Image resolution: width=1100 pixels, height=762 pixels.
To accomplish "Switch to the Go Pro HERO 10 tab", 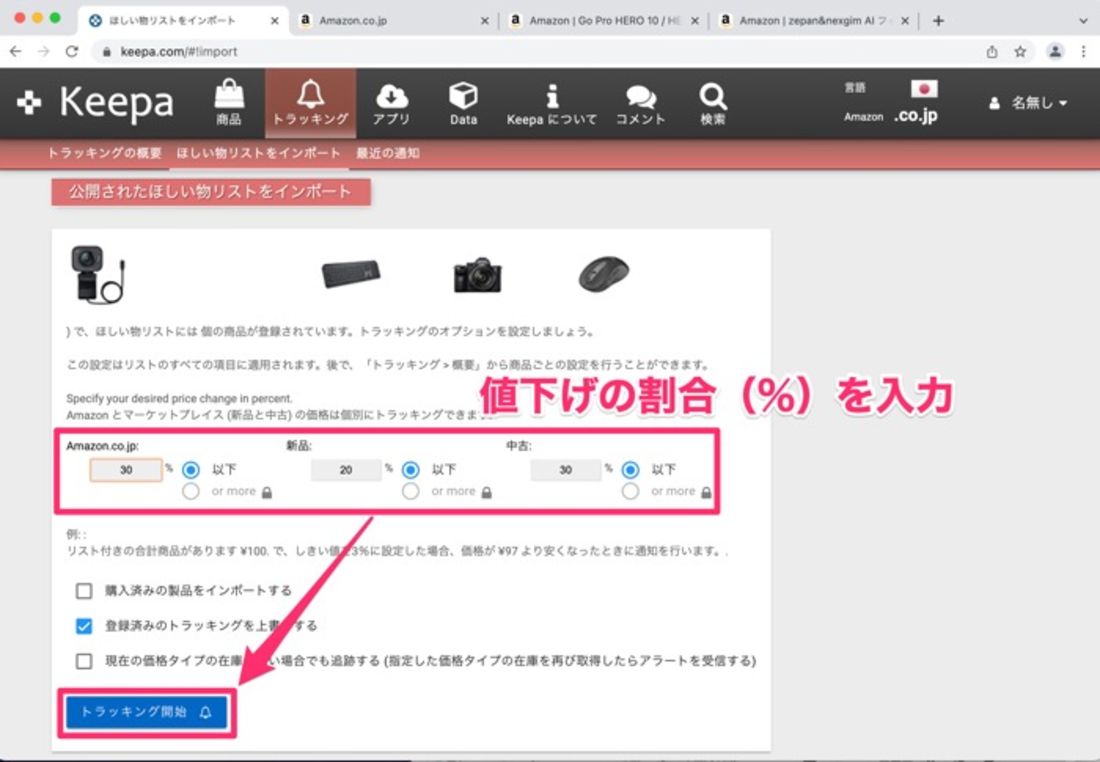I will tap(604, 20).
